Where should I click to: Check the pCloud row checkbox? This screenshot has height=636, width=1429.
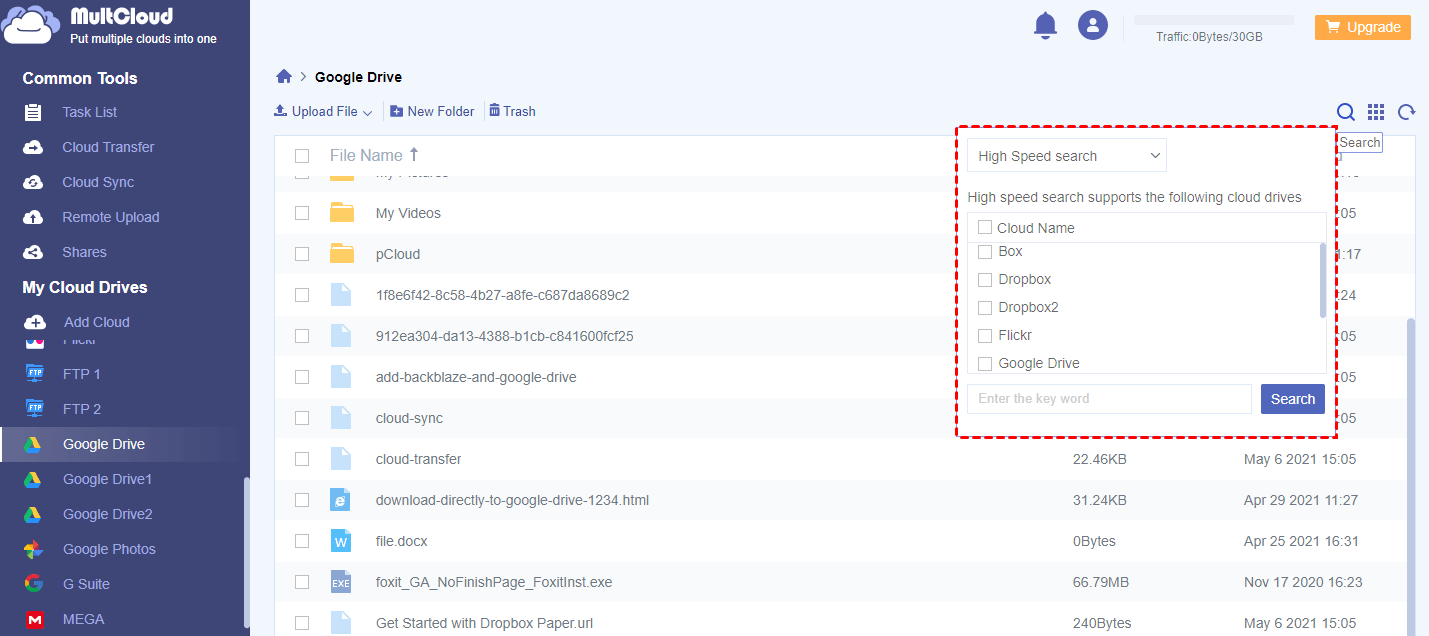click(x=302, y=254)
